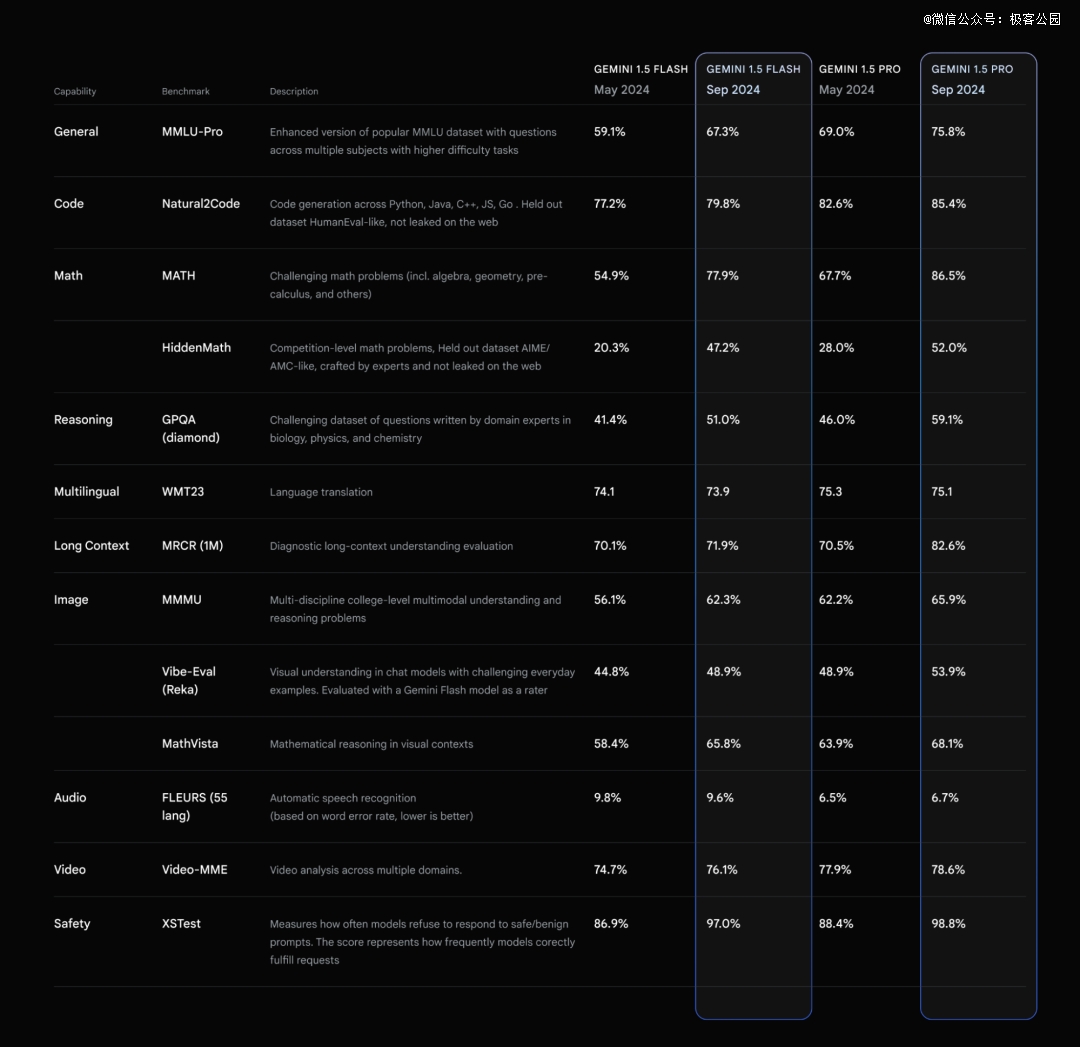This screenshot has width=1080, height=1047.
Task: Select the 86.5% MATH score
Action: pos(948,276)
